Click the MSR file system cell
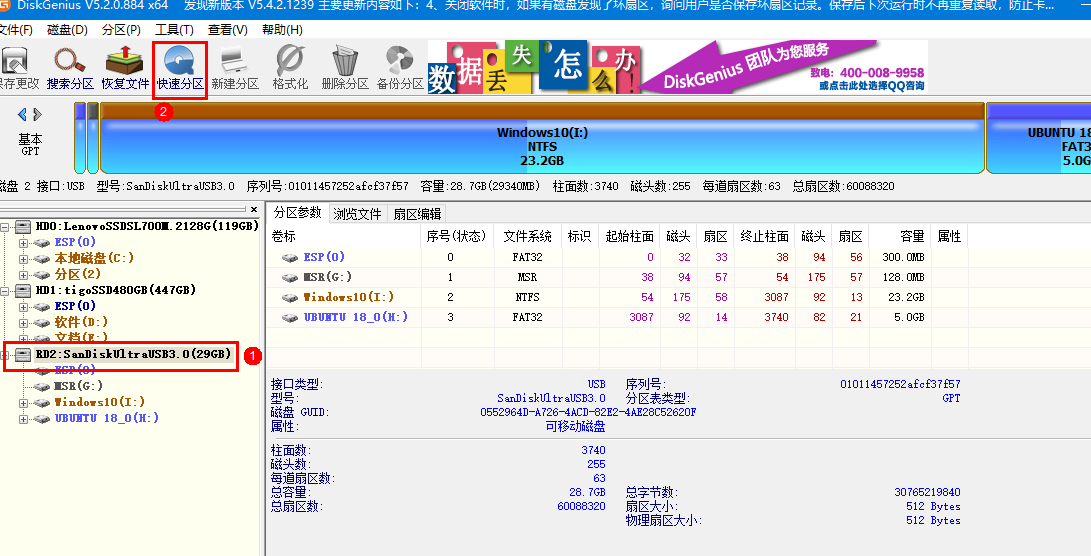Screen dimensions: 1091x556 [527, 277]
